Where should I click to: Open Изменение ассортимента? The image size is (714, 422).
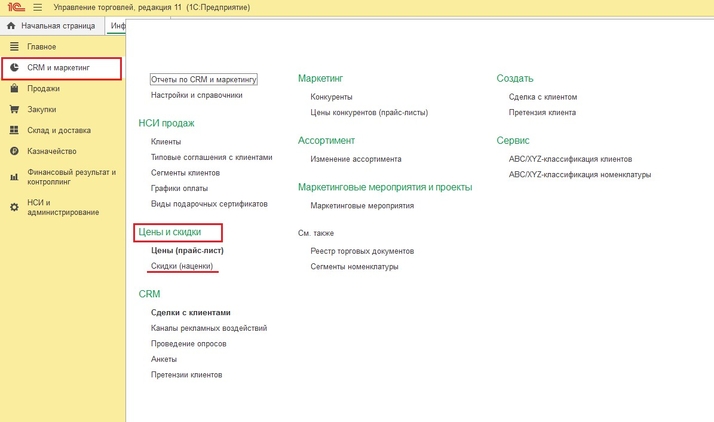click(x=356, y=159)
